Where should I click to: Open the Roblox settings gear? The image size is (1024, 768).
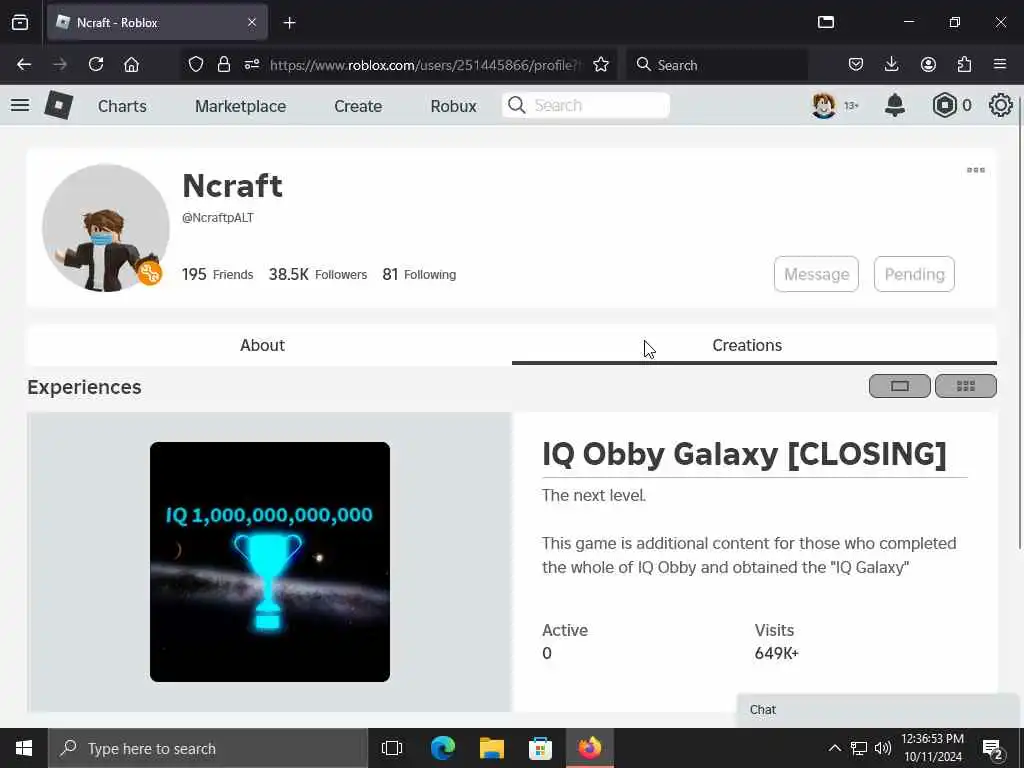pyautogui.click(x=1000, y=105)
